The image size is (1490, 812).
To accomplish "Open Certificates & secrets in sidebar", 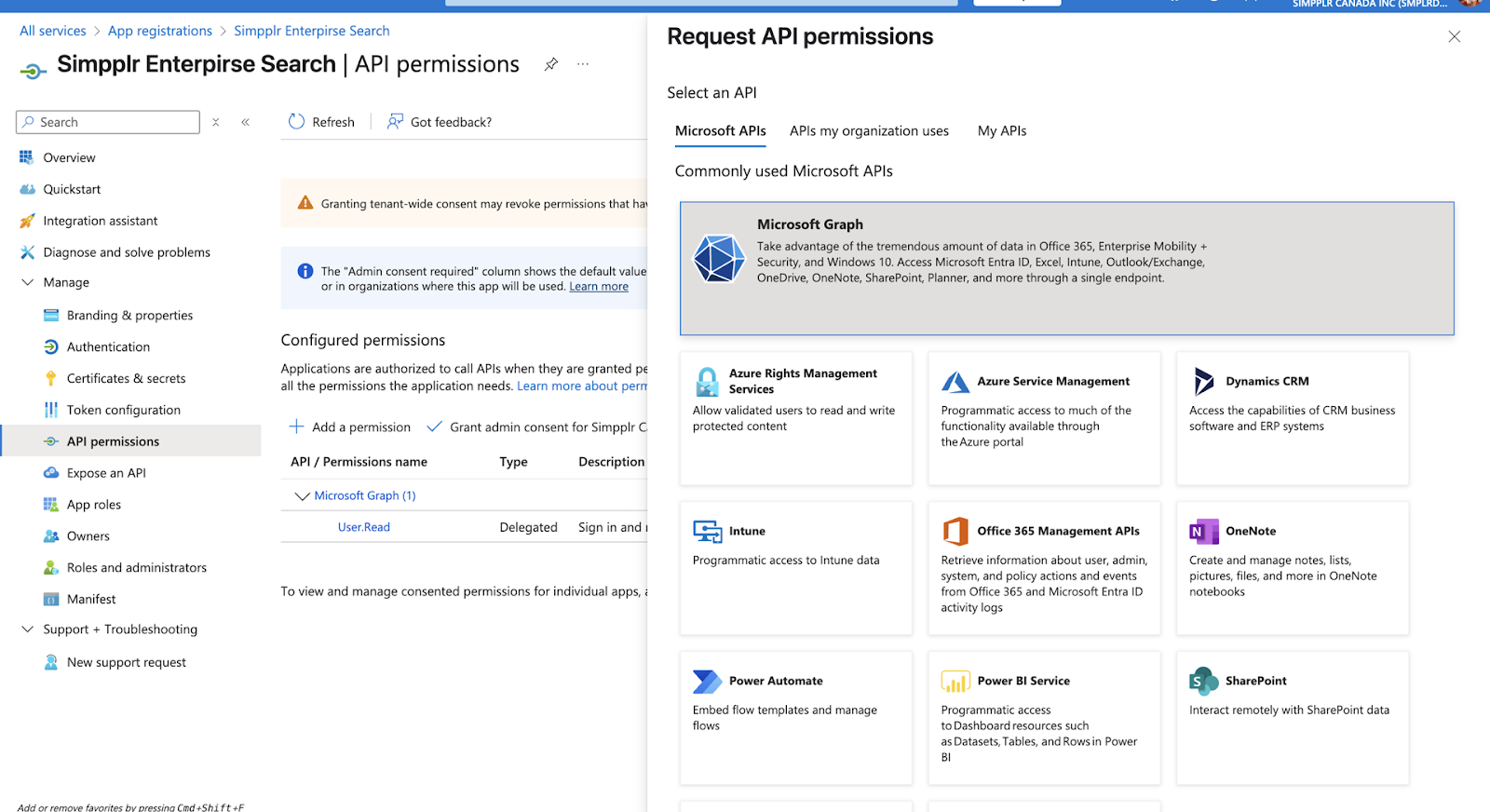I will click(126, 379).
